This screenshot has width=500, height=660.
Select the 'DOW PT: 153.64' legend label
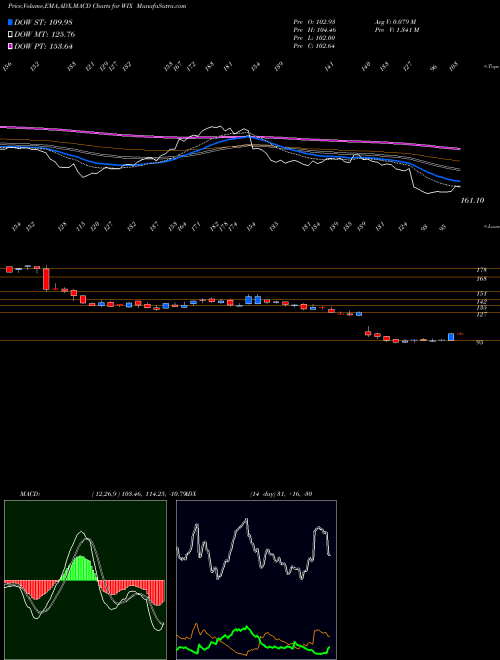(x=43, y=46)
